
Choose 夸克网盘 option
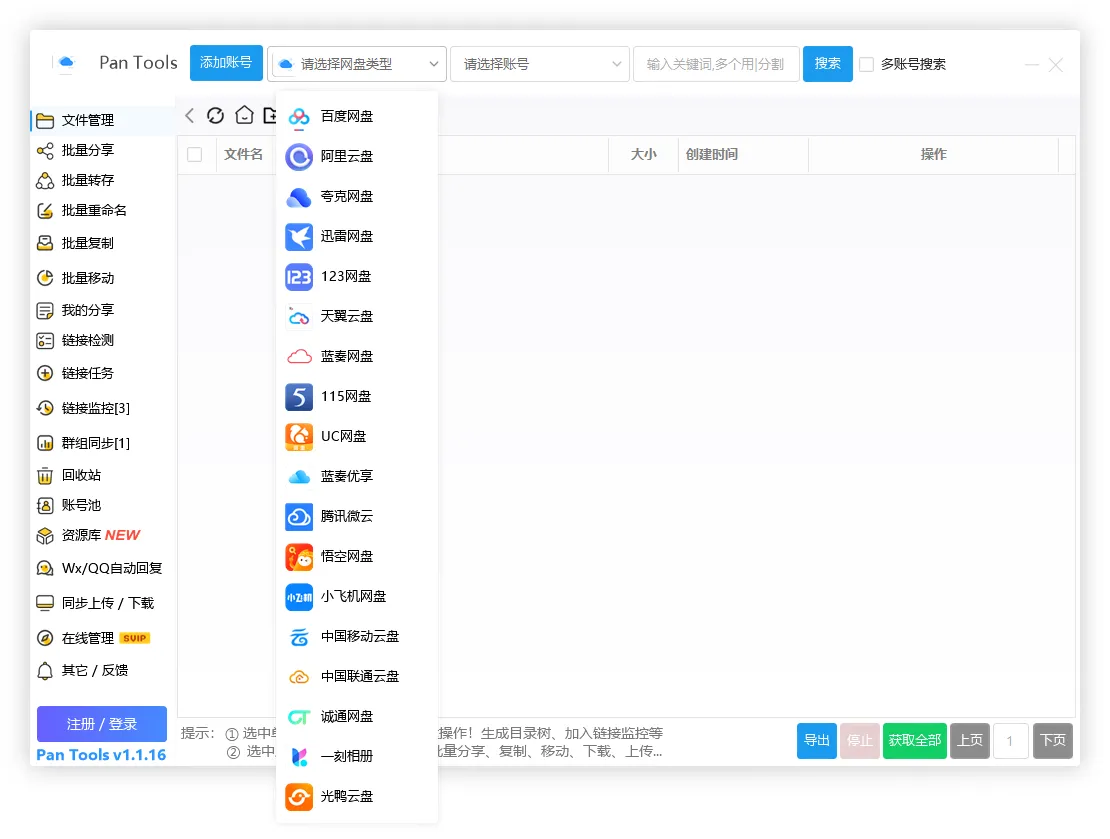357,196
